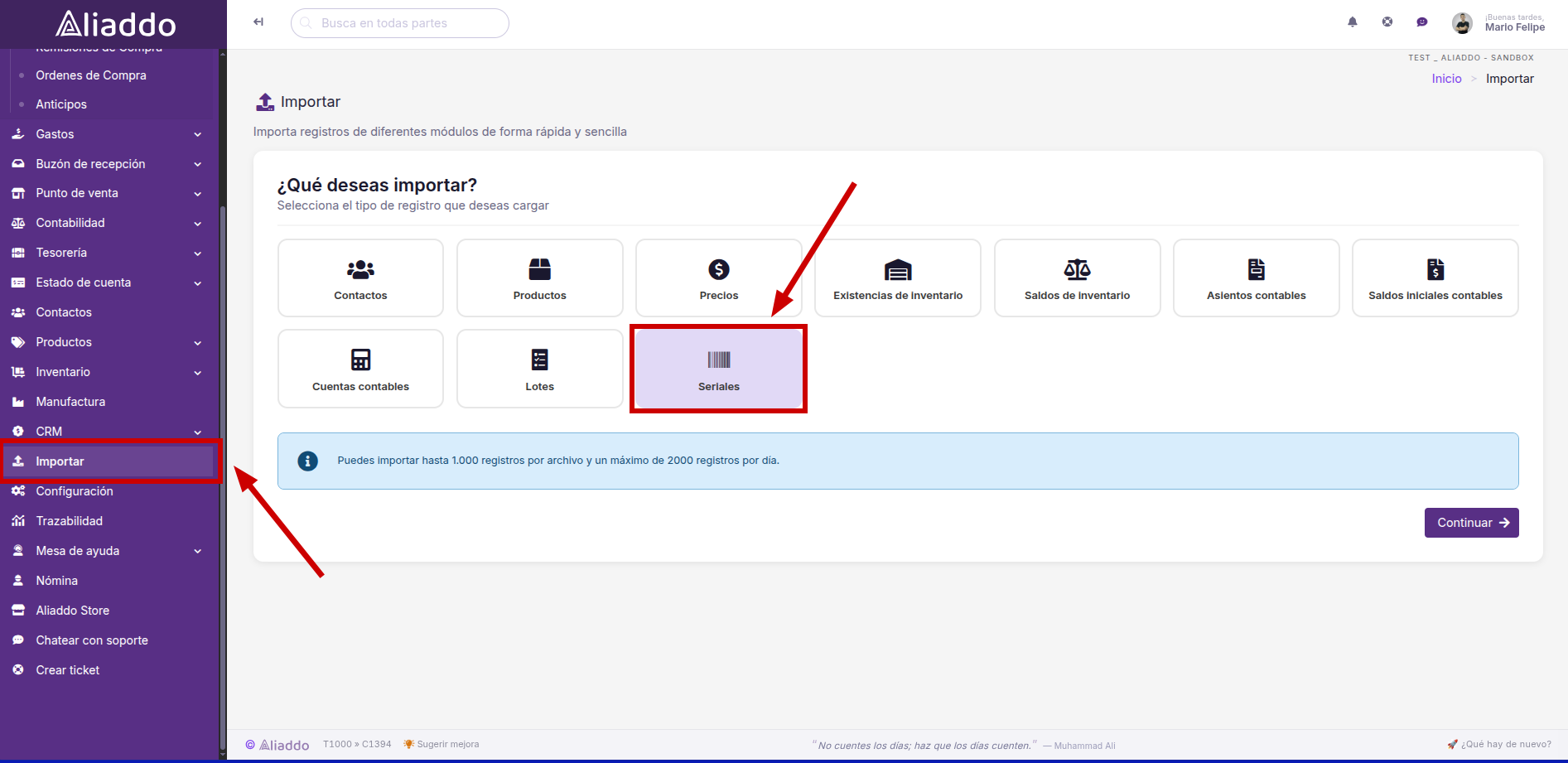Expand the Contabilidad menu

click(108, 223)
